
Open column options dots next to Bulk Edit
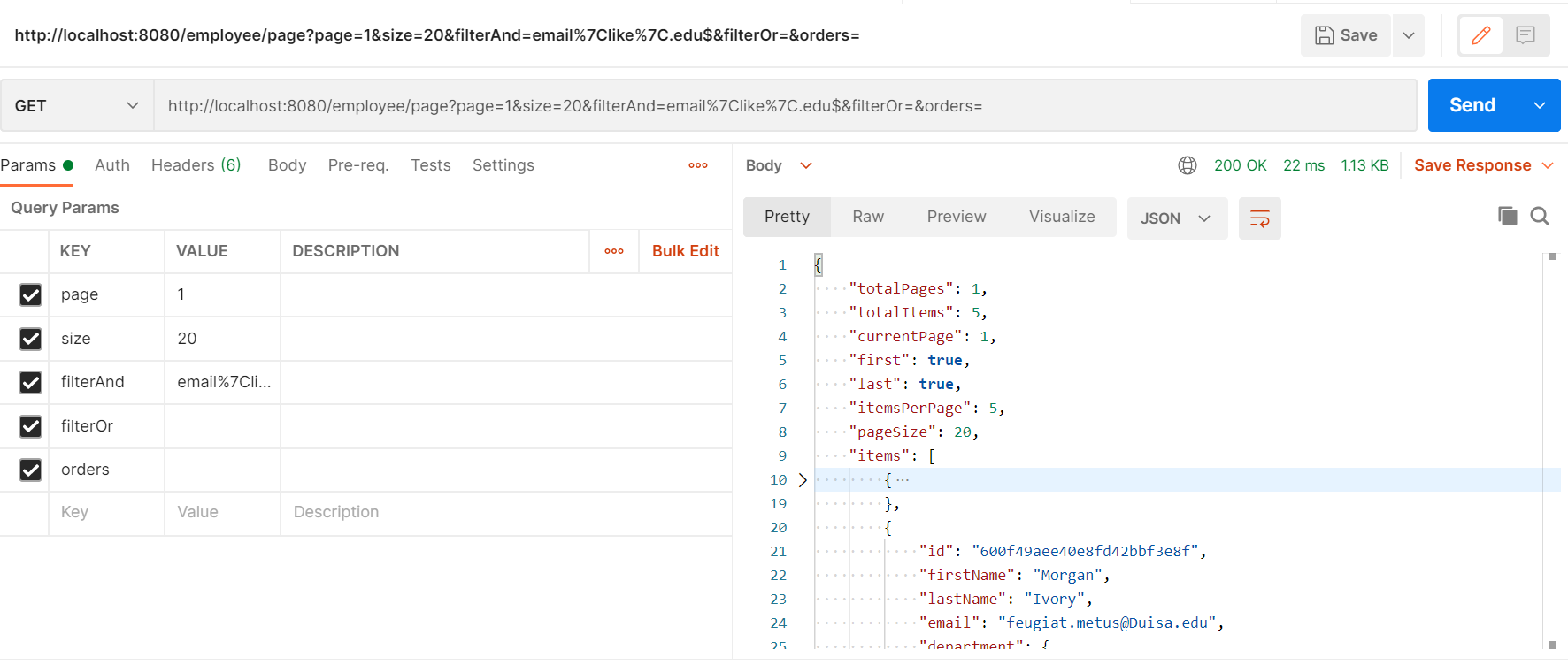614,251
